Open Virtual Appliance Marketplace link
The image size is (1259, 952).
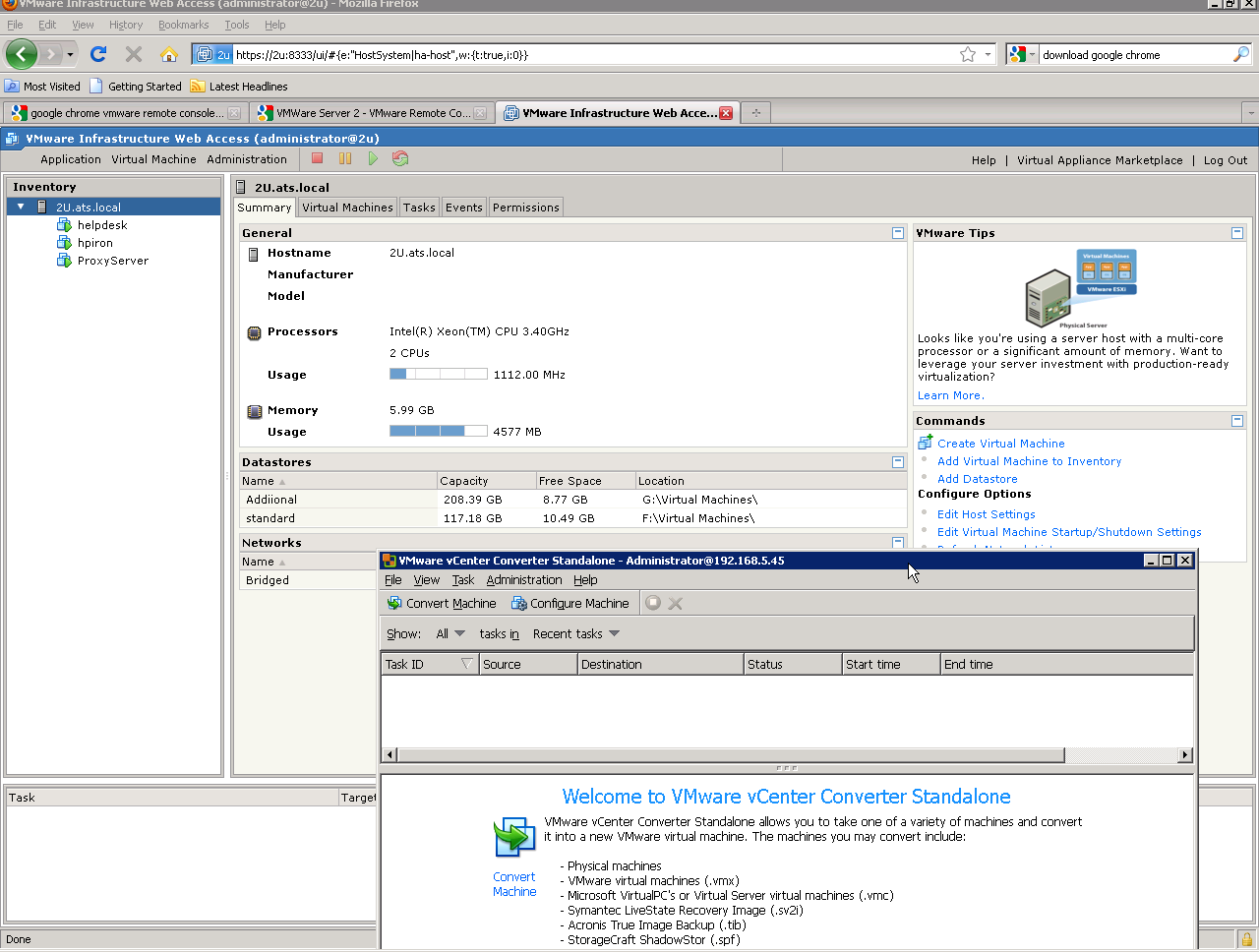coord(1100,160)
